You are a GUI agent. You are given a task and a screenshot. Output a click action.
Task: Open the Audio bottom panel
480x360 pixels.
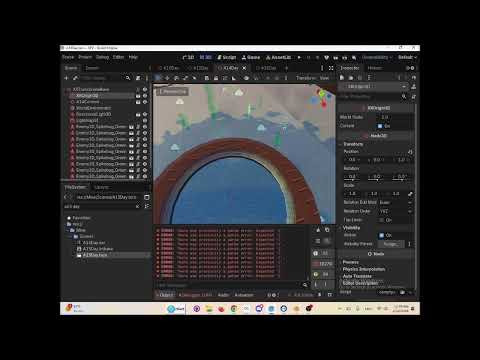pos(223,295)
